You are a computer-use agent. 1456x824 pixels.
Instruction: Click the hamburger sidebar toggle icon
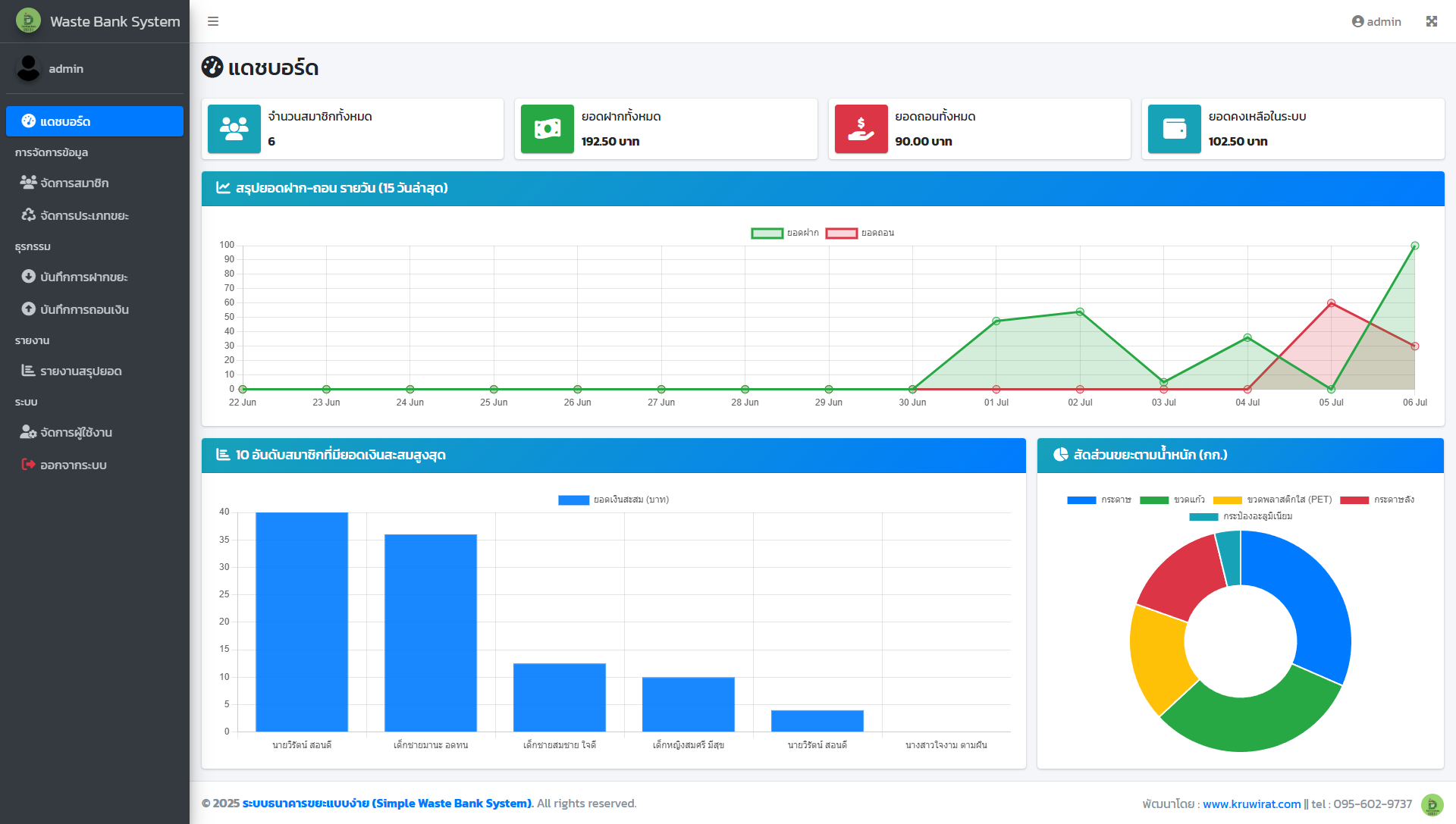pyautogui.click(x=213, y=21)
